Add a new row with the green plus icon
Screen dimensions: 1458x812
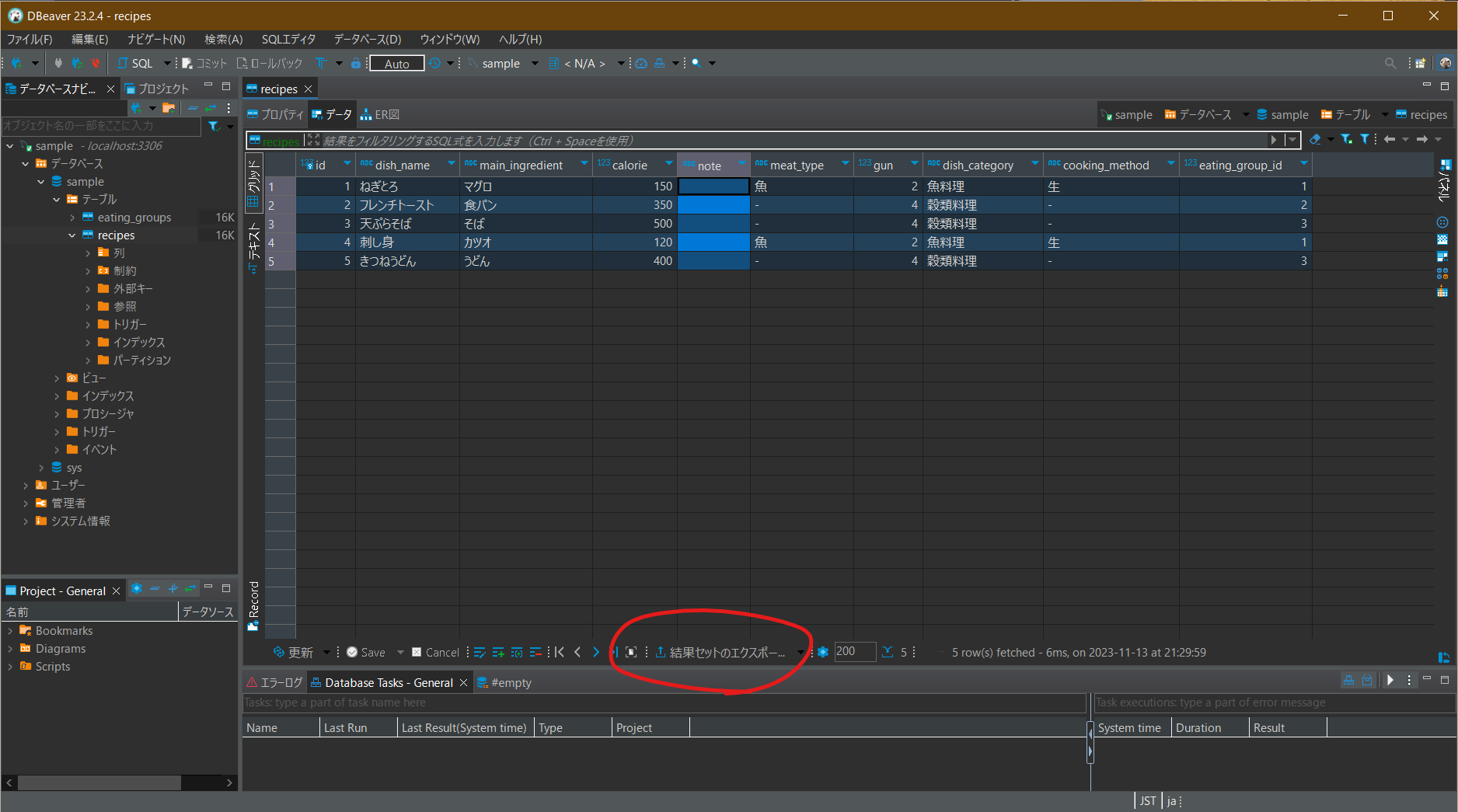click(x=498, y=652)
